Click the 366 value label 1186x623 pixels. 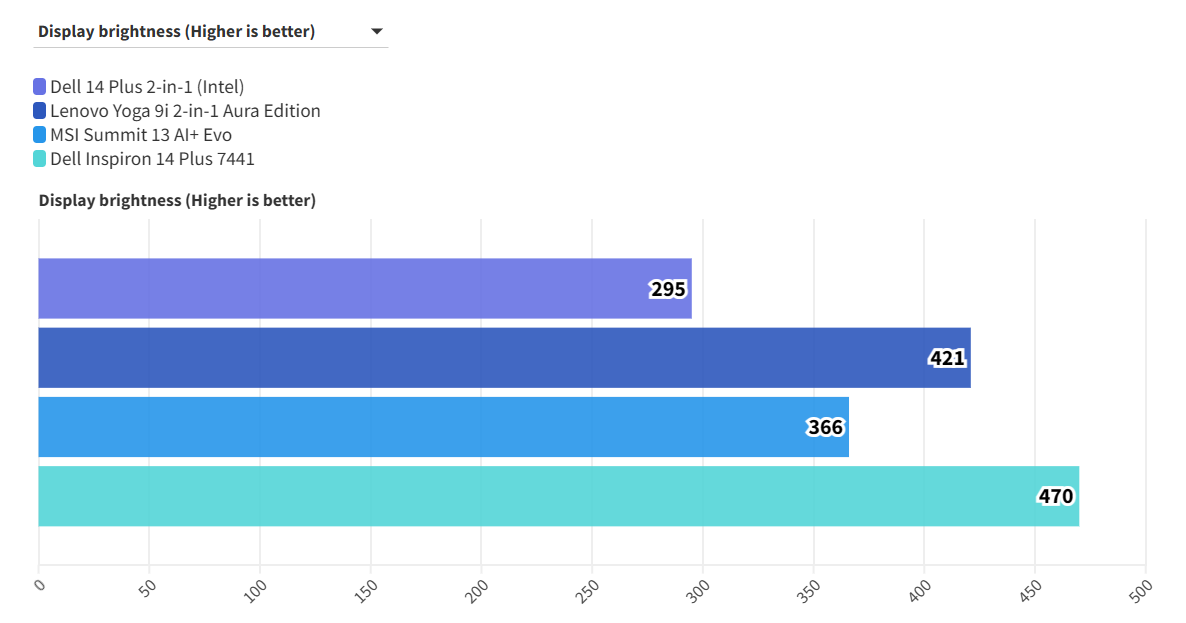point(825,428)
